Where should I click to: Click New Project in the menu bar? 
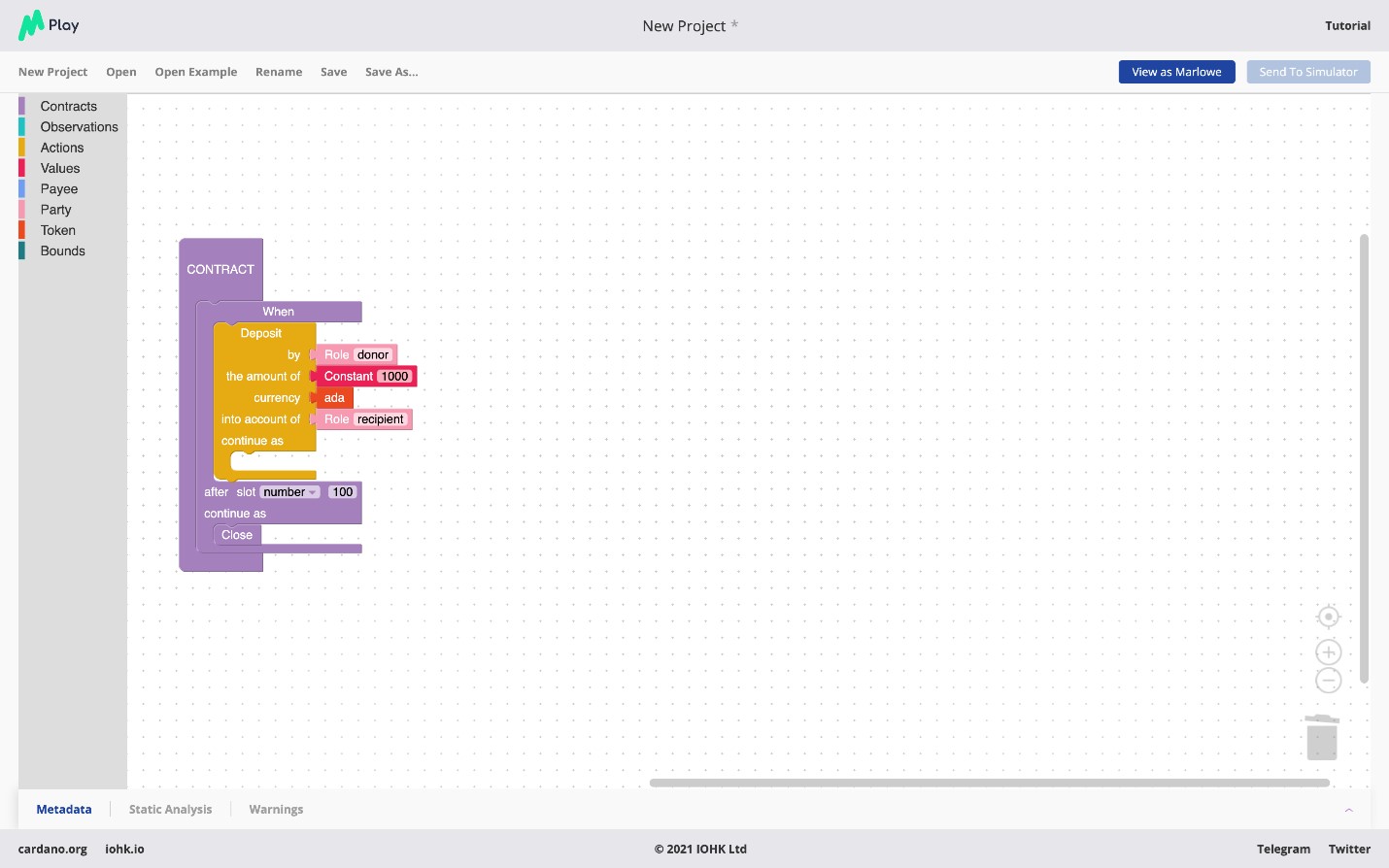[52, 72]
